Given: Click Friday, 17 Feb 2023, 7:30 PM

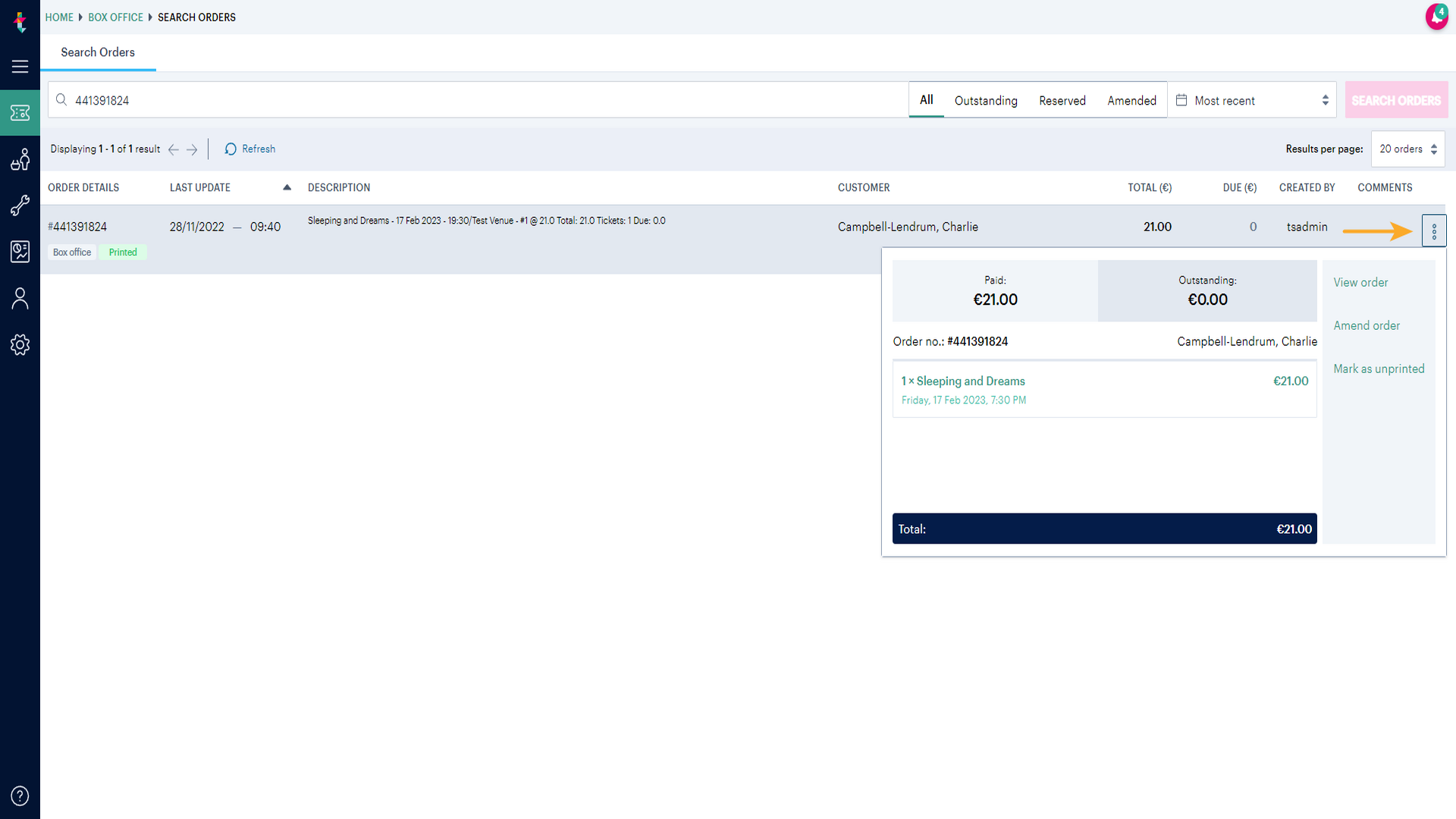Looking at the screenshot, I should [963, 400].
